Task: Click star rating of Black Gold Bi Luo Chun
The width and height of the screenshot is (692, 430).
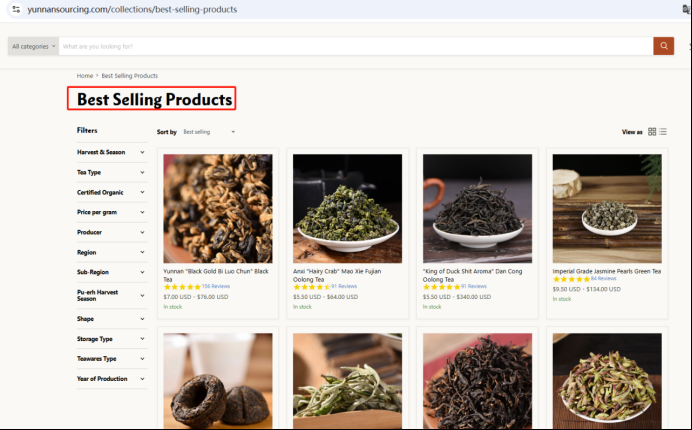Action: coord(182,286)
